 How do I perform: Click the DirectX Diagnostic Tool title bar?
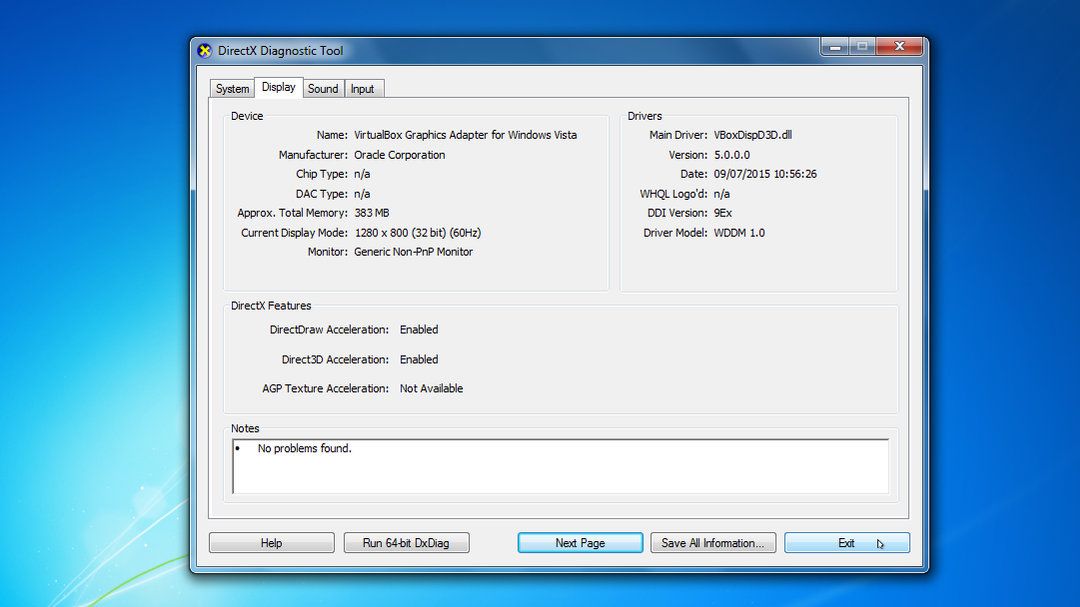click(550, 49)
